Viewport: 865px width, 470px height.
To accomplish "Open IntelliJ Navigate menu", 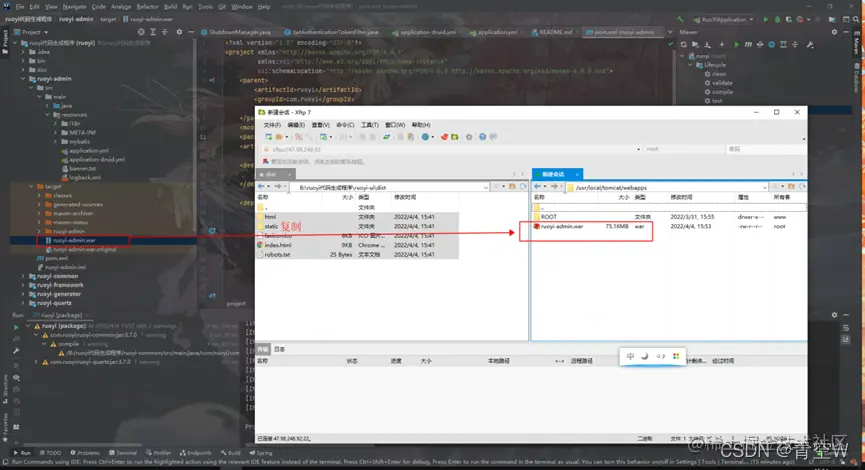I will [x=74, y=7].
